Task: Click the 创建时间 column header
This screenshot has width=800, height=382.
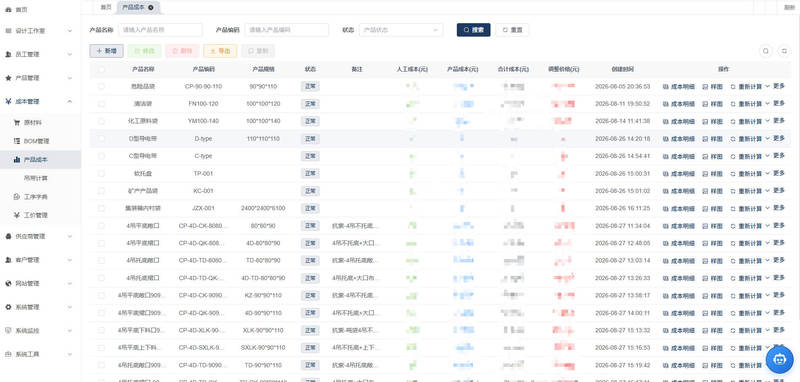Action: coord(622,69)
